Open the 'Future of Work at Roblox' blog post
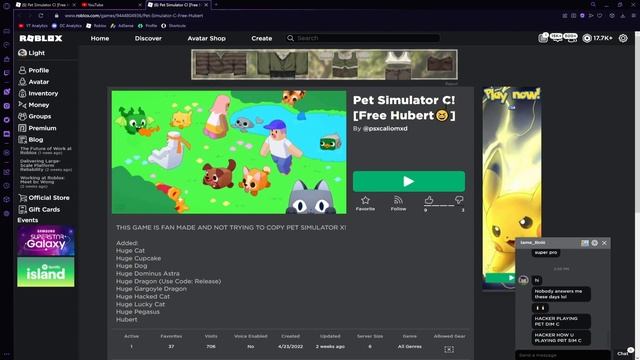This screenshot has height=360, width=640. click(46, 150)
